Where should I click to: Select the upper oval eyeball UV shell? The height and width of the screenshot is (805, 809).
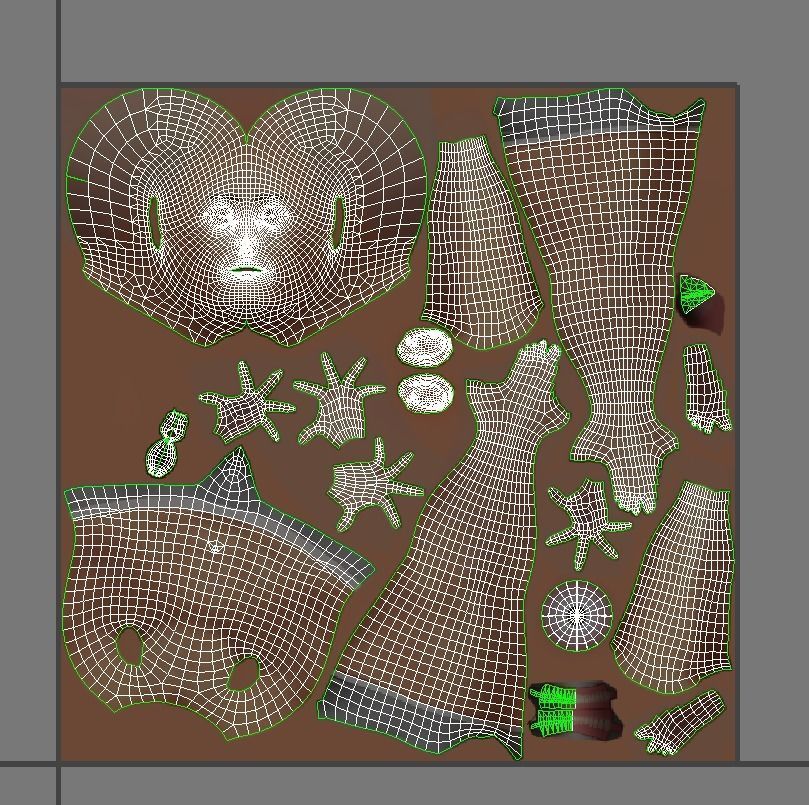[425, 347]
